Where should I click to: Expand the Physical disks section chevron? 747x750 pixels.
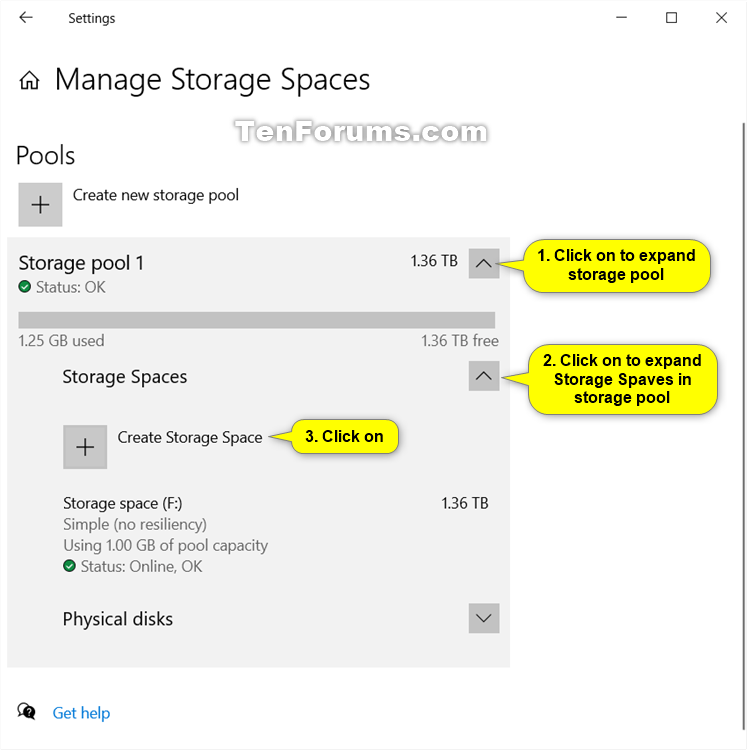pos(484,618)
